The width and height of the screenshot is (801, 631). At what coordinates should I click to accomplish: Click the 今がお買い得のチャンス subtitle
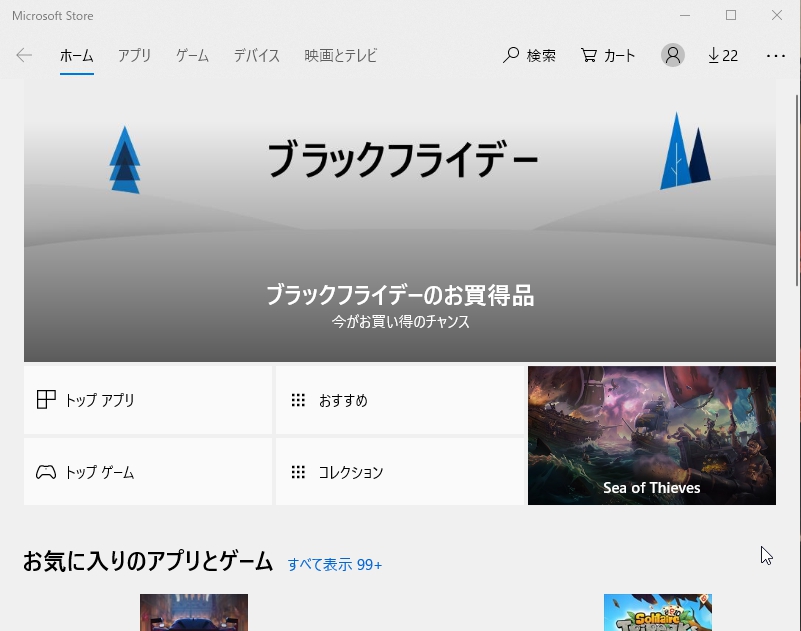coord(400,321)
